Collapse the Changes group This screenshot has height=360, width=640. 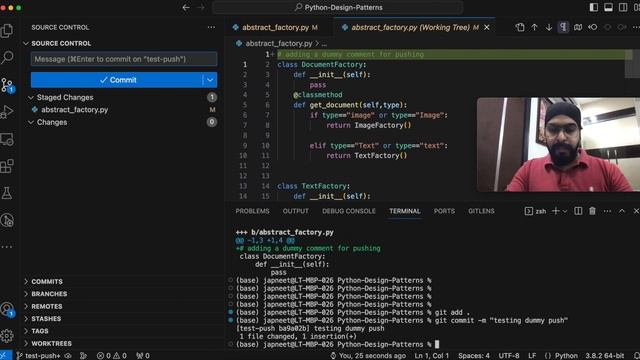point(31,122)
